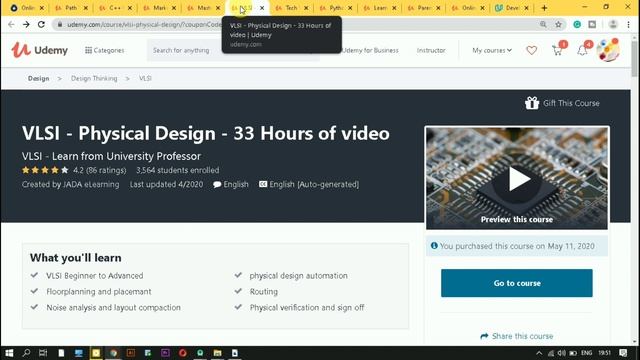Open the user profile avatar

pos(608,50)
